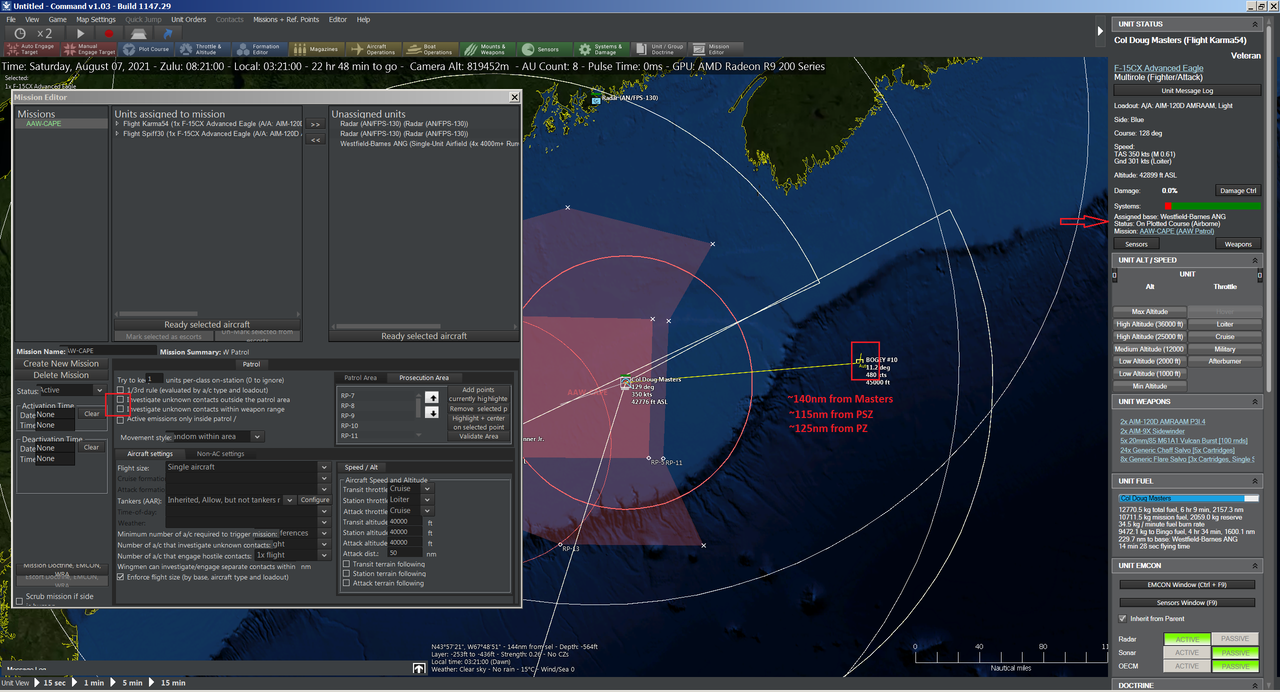Open Aircraft Operations toolbar button
Viewport: 1280px width, 692px height.
(374, 48)
